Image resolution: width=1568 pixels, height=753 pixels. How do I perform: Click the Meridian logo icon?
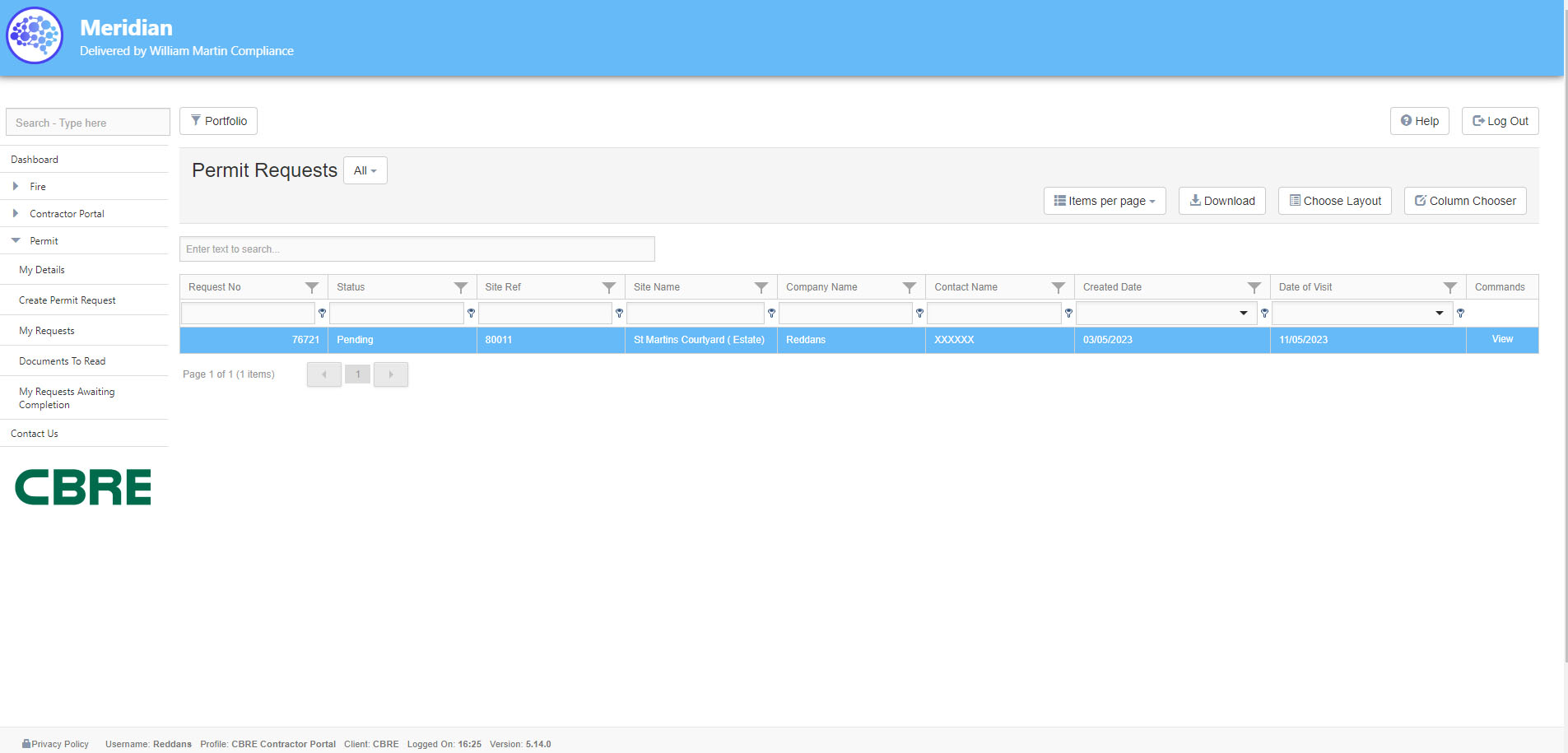(35, 35)
